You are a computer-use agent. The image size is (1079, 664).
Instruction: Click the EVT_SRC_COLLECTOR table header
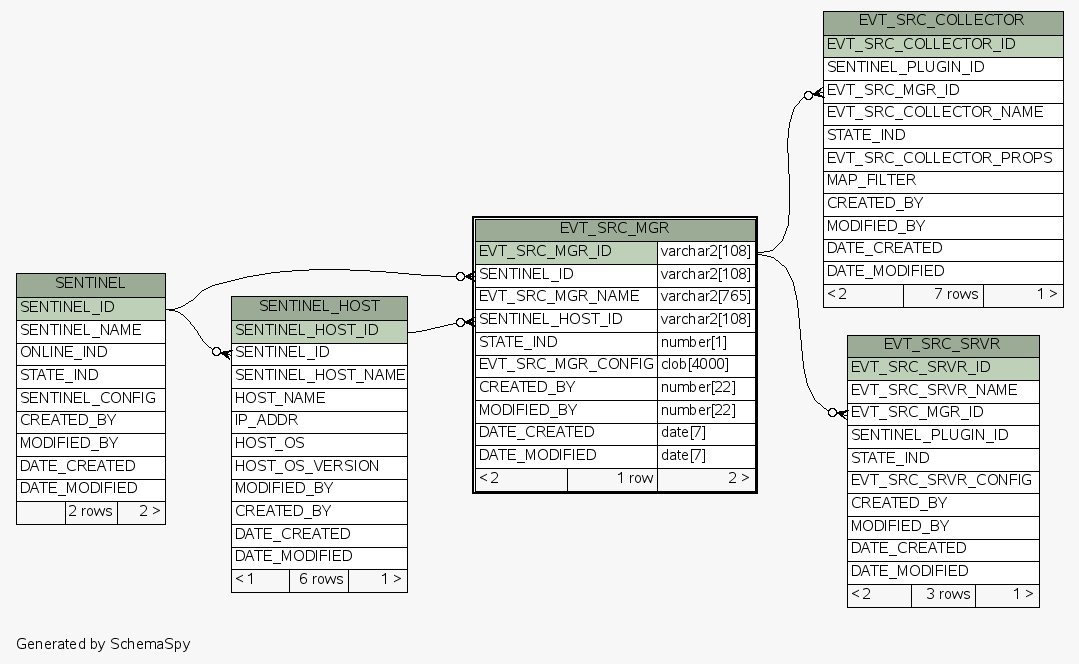coord(942,21)
